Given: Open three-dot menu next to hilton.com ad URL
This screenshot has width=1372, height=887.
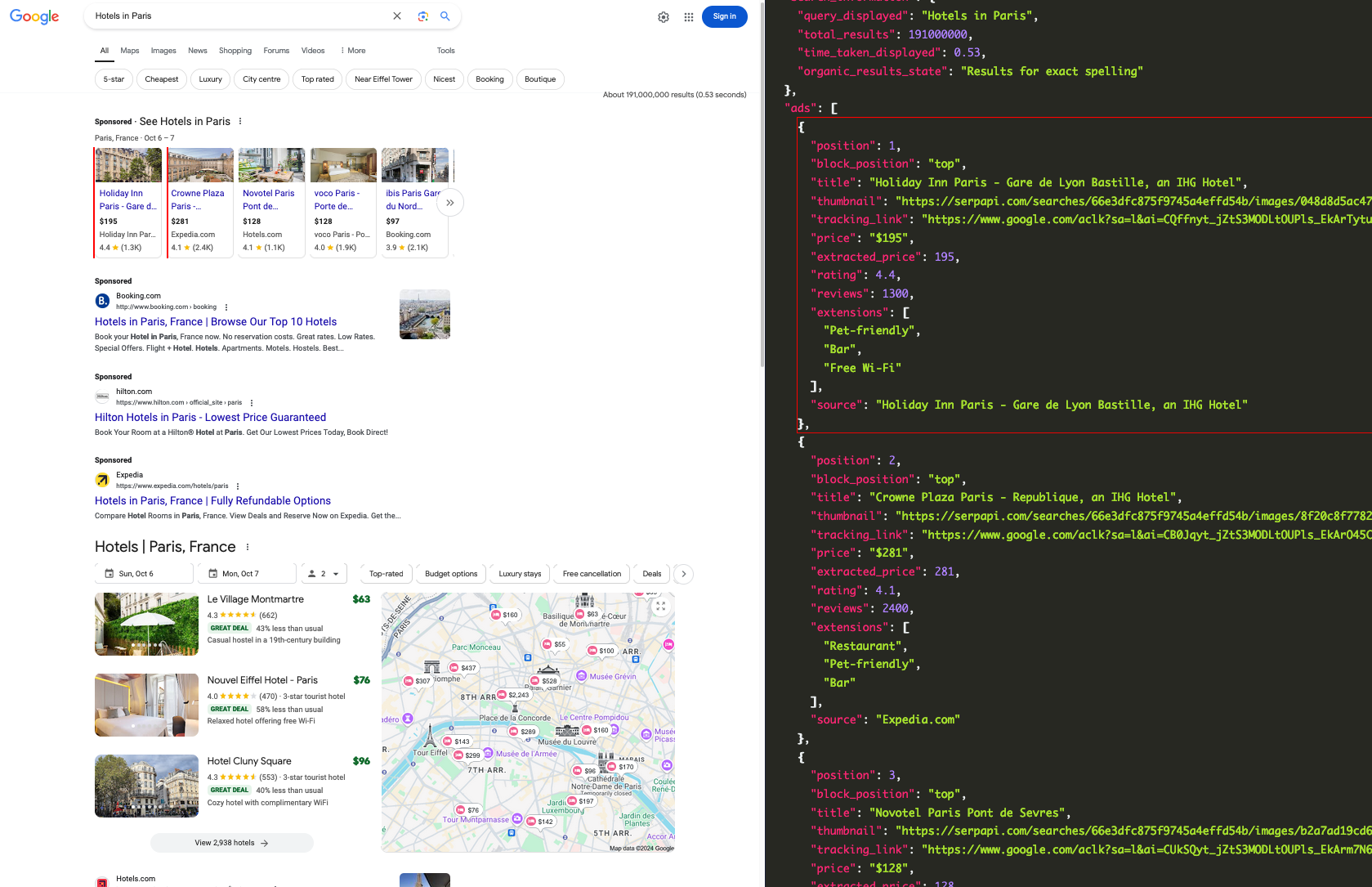Looking at the screenshot, I should [252, 403].
